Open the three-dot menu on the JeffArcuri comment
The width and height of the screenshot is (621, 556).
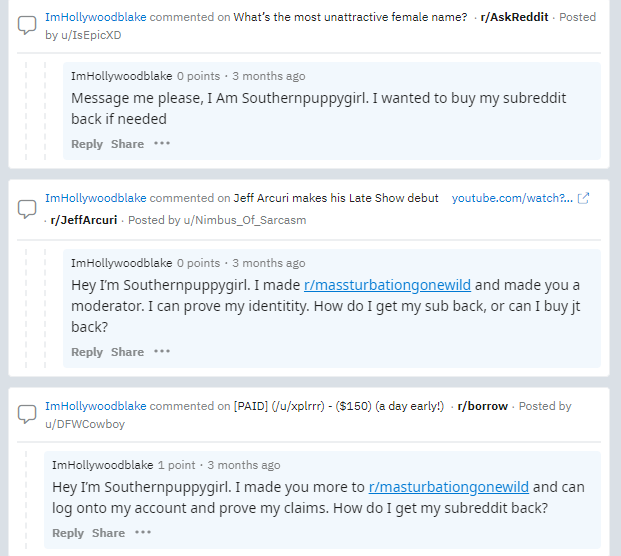[x=162, y=351]
